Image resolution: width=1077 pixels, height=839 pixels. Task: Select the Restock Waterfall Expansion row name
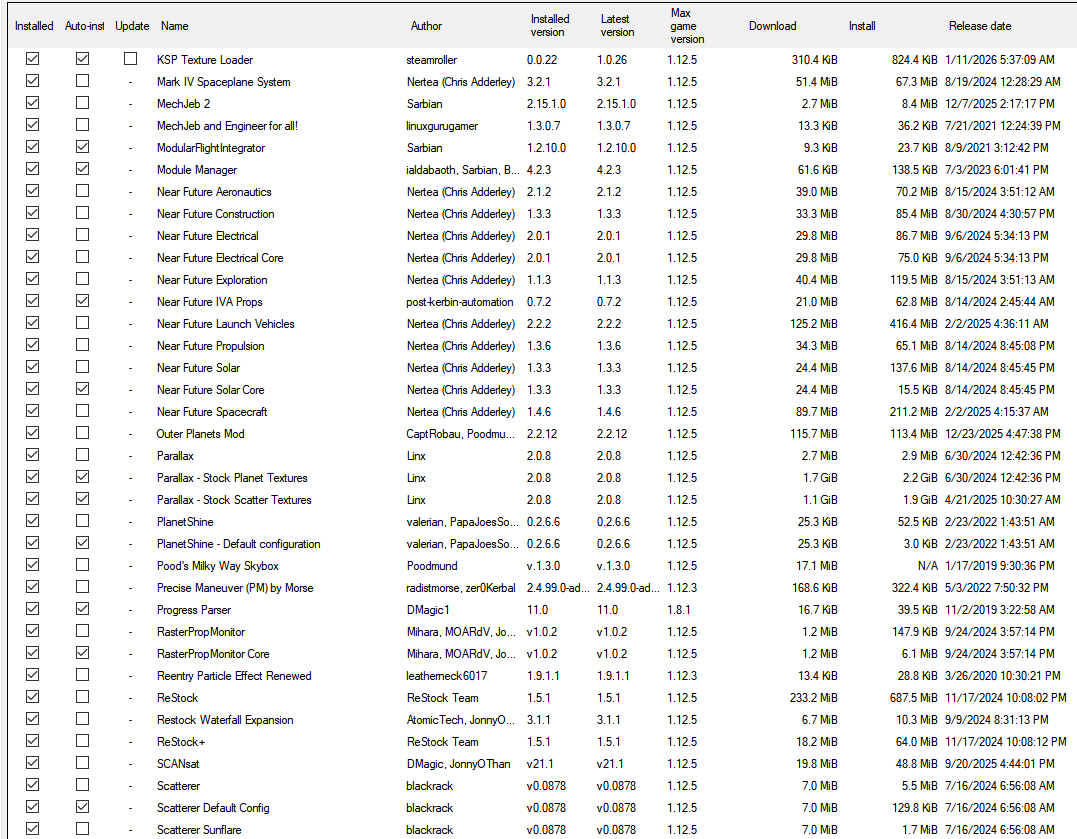click(x=225, y=720)
